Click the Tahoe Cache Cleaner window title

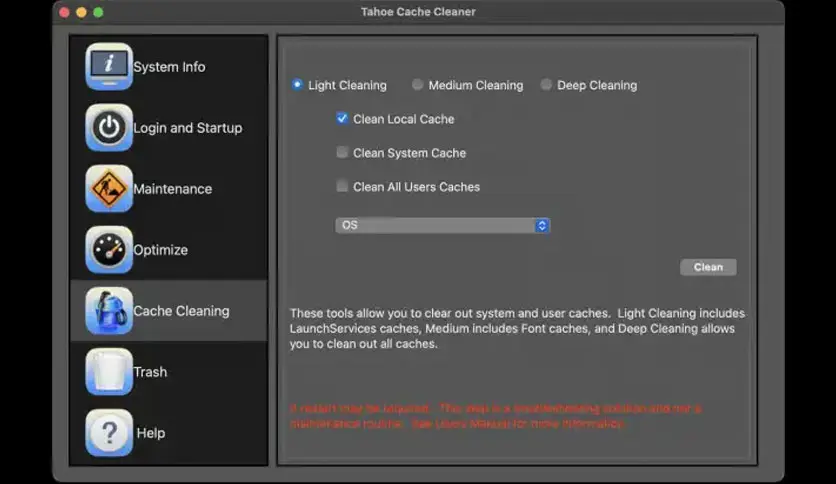418,12
